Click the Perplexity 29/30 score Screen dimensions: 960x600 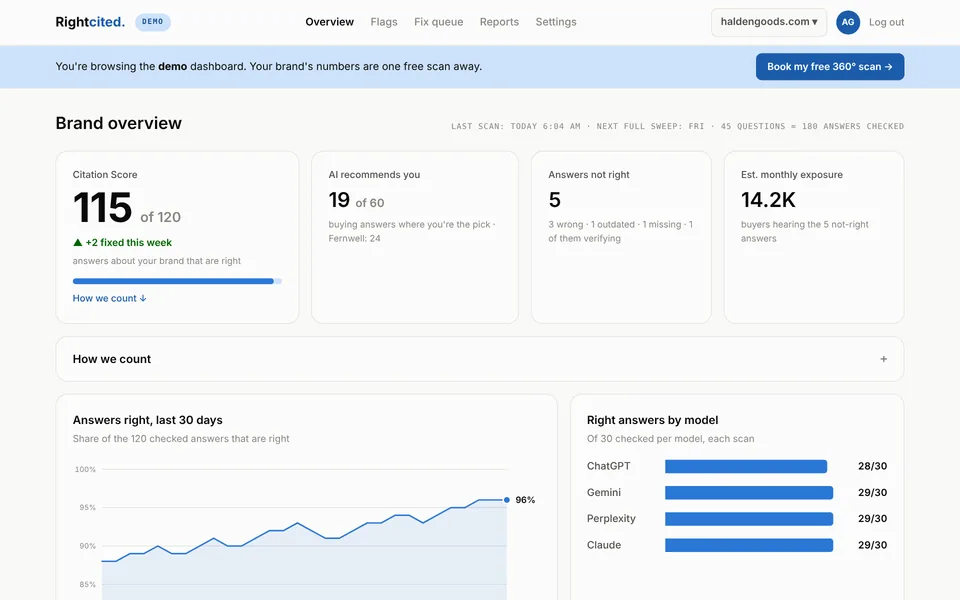pos(872,519)
